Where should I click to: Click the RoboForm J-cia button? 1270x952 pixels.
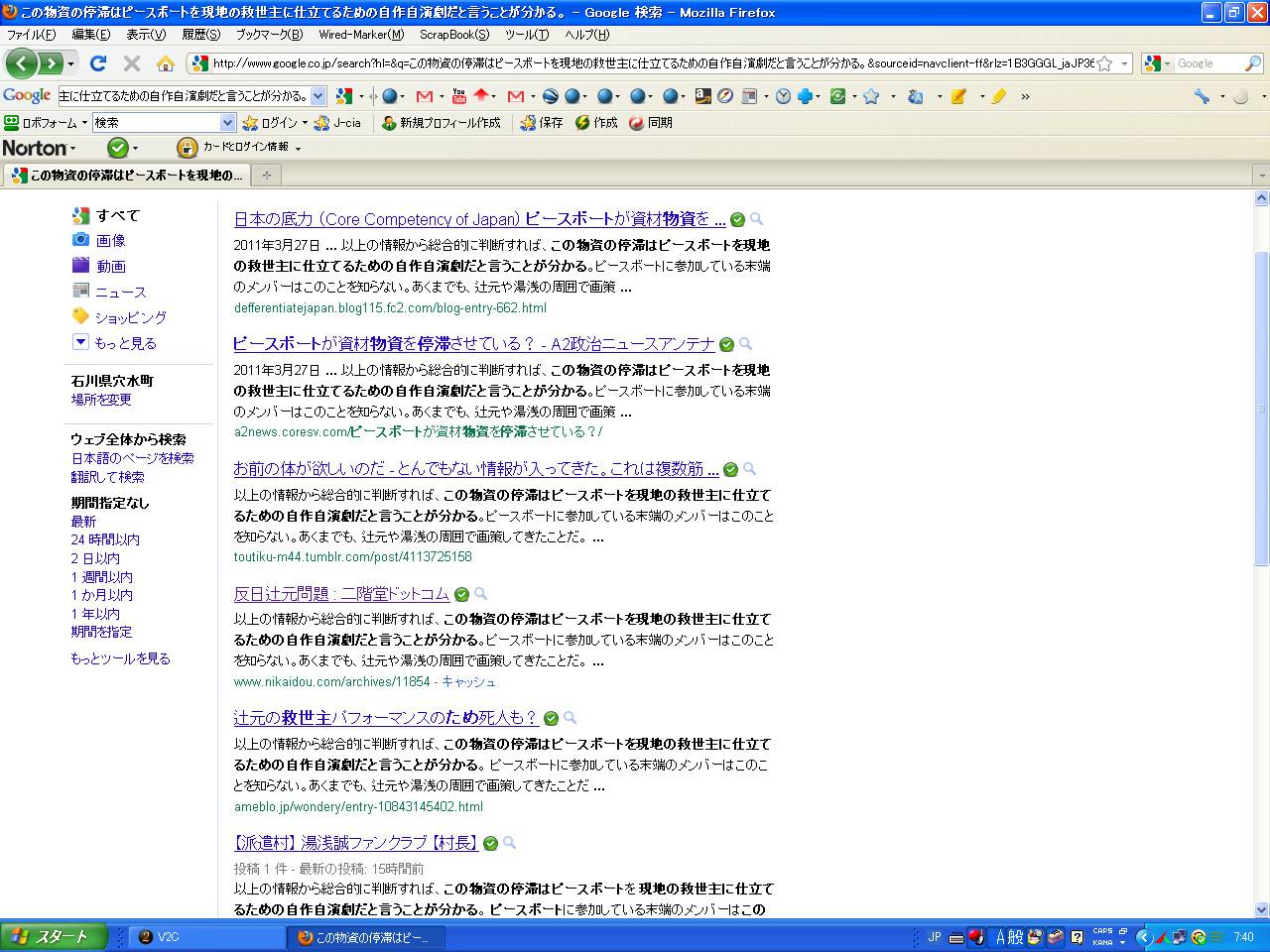tap(338, 123)
